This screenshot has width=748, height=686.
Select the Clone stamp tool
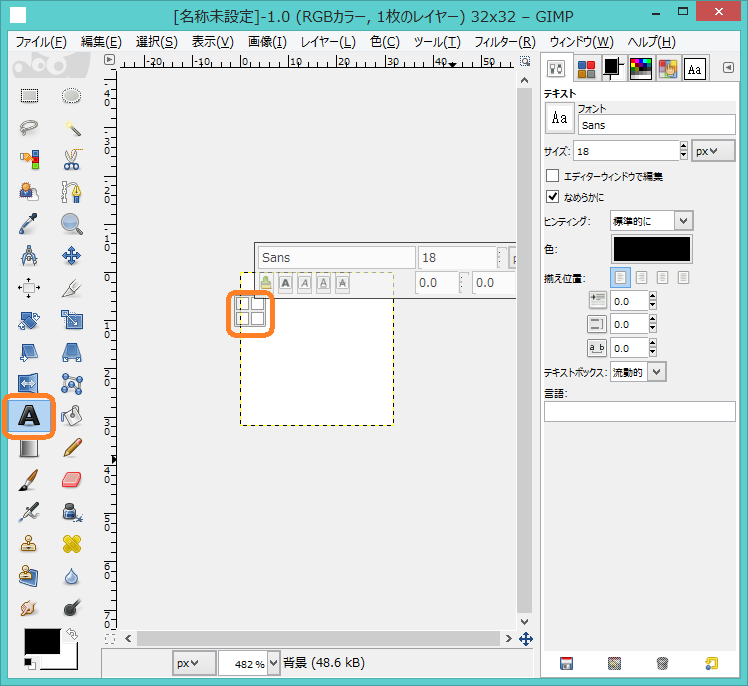tap(29, 544)
